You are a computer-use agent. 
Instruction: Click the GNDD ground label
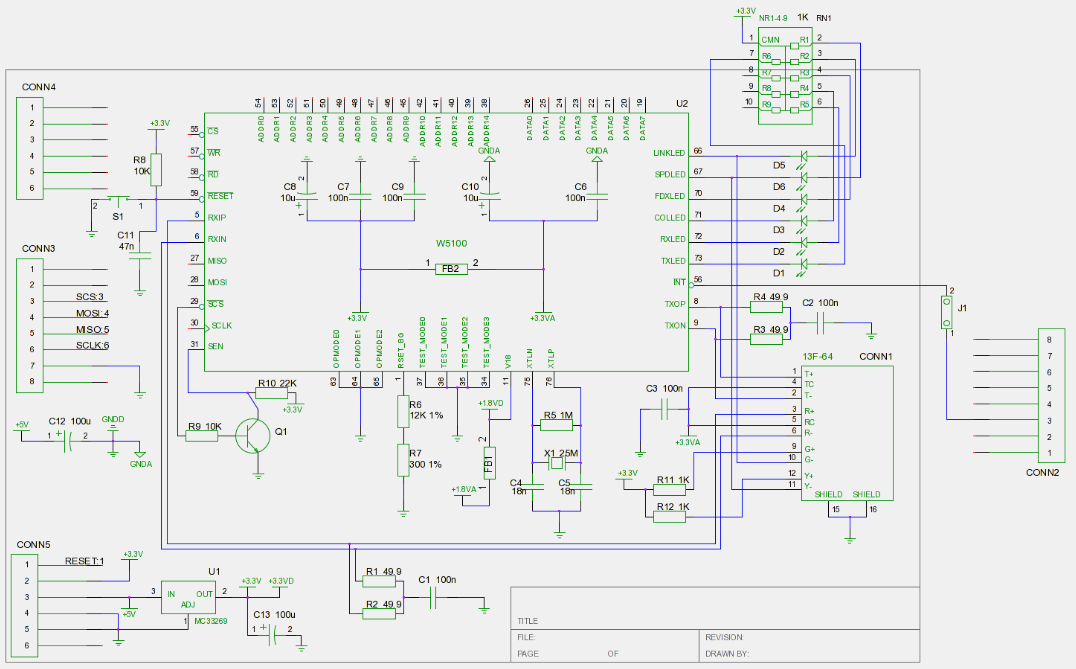pos(113,419)
